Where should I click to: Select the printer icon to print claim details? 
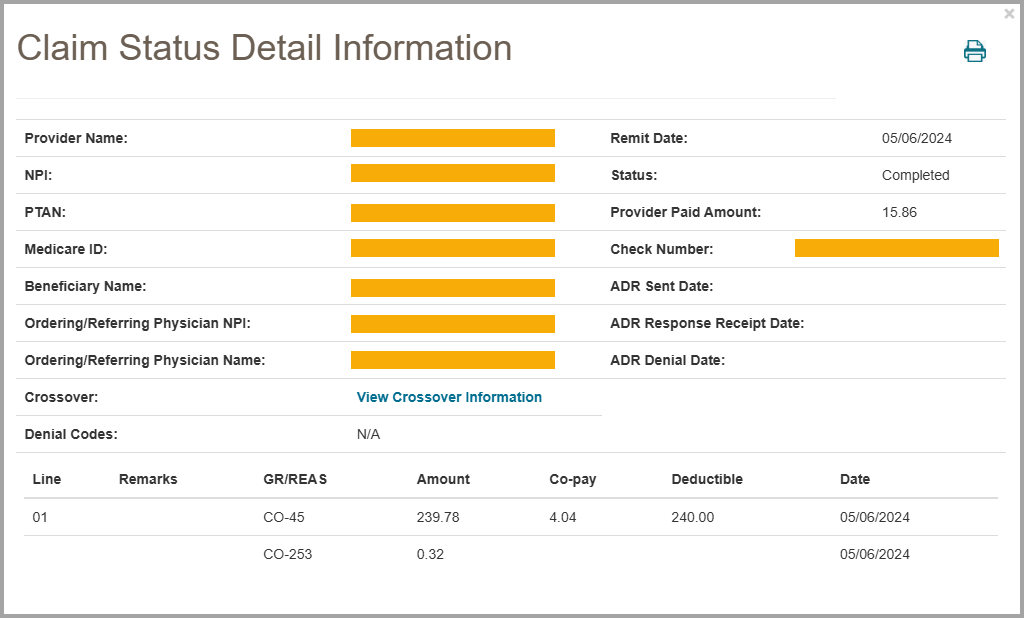tap(974, 51)
